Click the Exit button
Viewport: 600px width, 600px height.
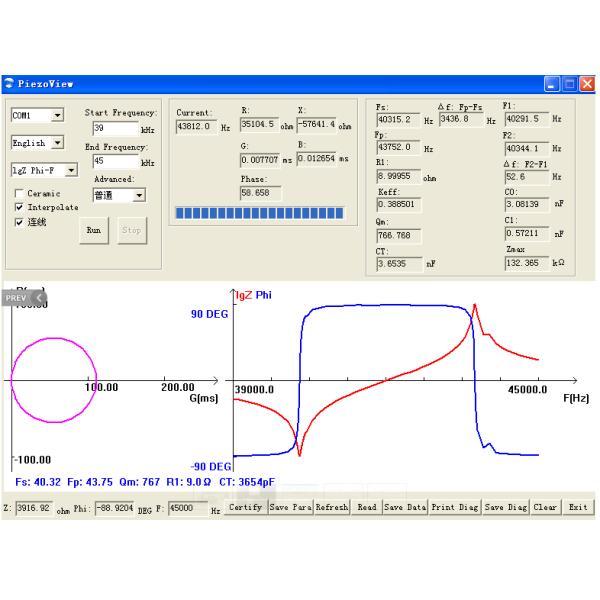click(x=577, y=508)
